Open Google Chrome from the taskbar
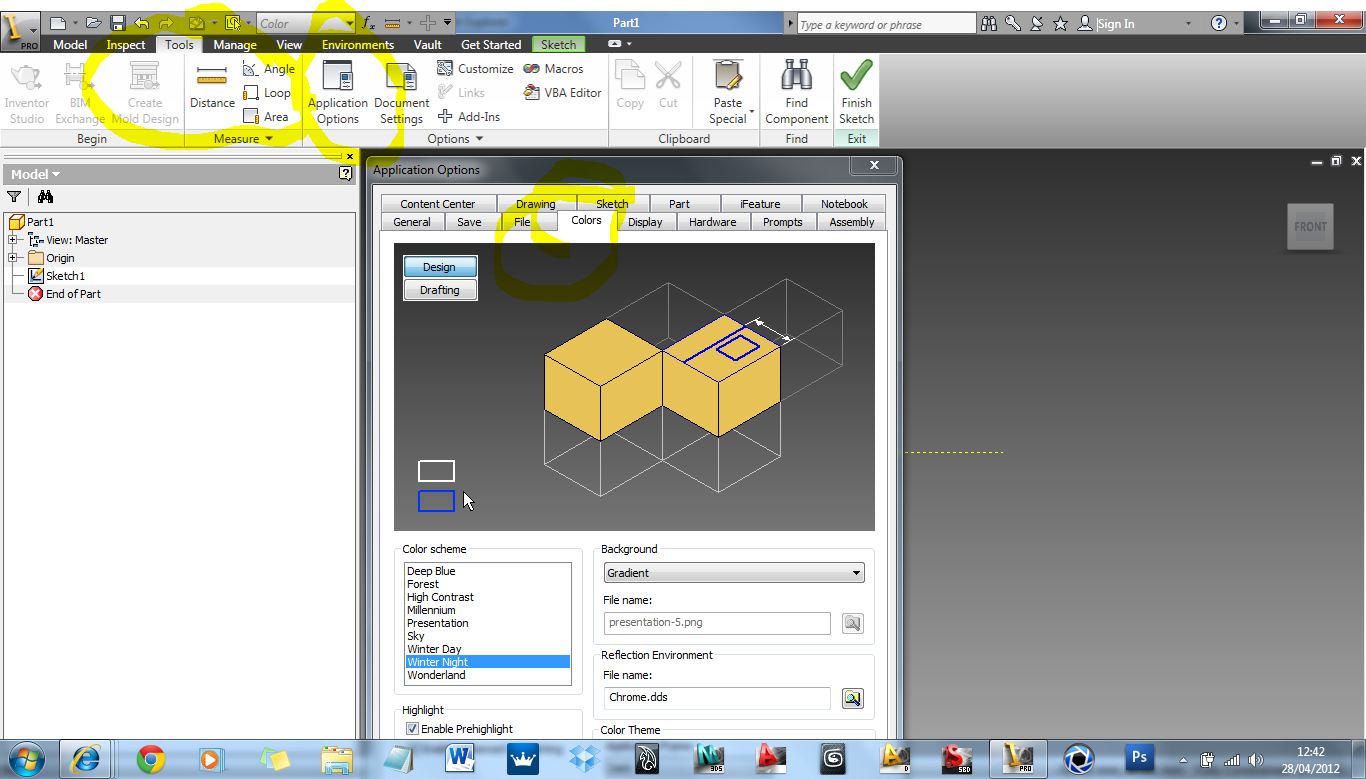 point(151,759)
